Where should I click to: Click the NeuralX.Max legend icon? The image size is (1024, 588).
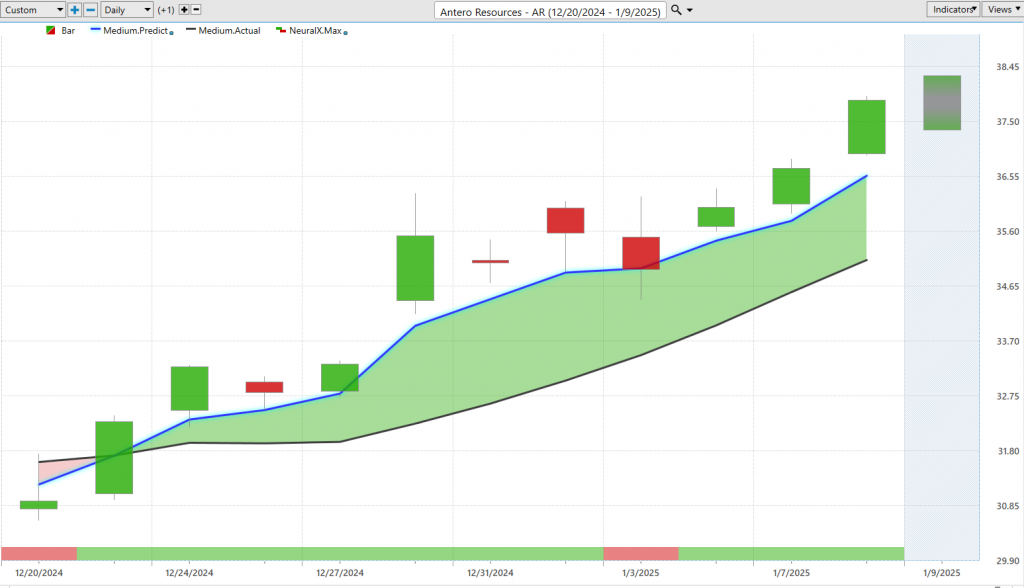(x=281, y=30)
